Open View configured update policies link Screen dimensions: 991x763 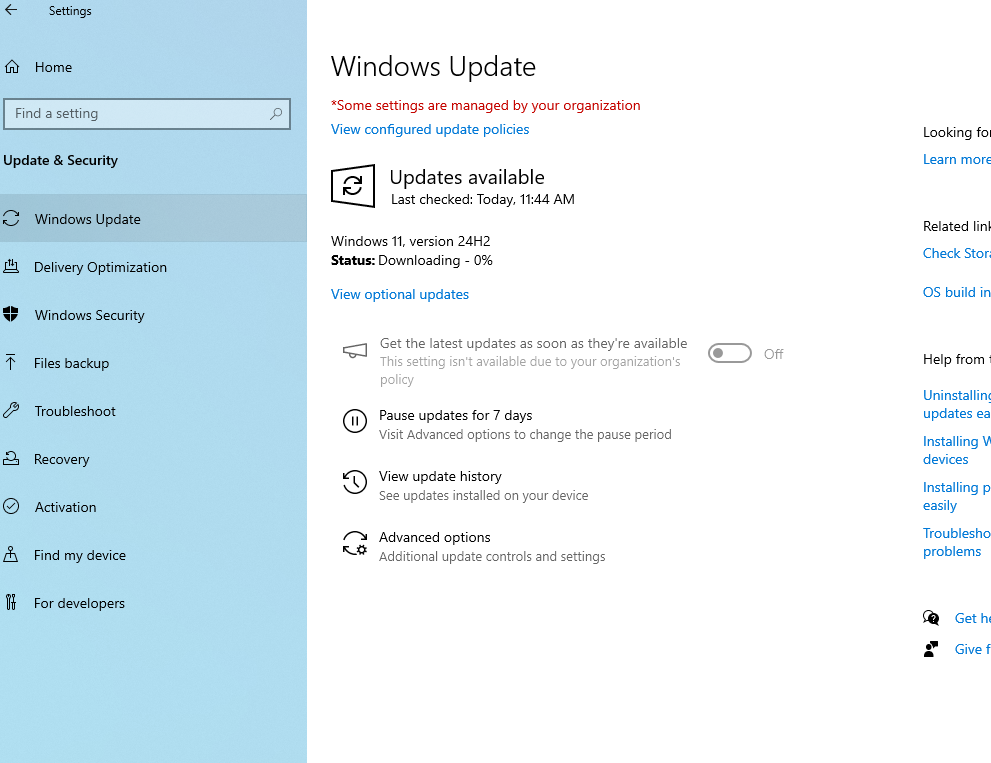pos(430,129)
